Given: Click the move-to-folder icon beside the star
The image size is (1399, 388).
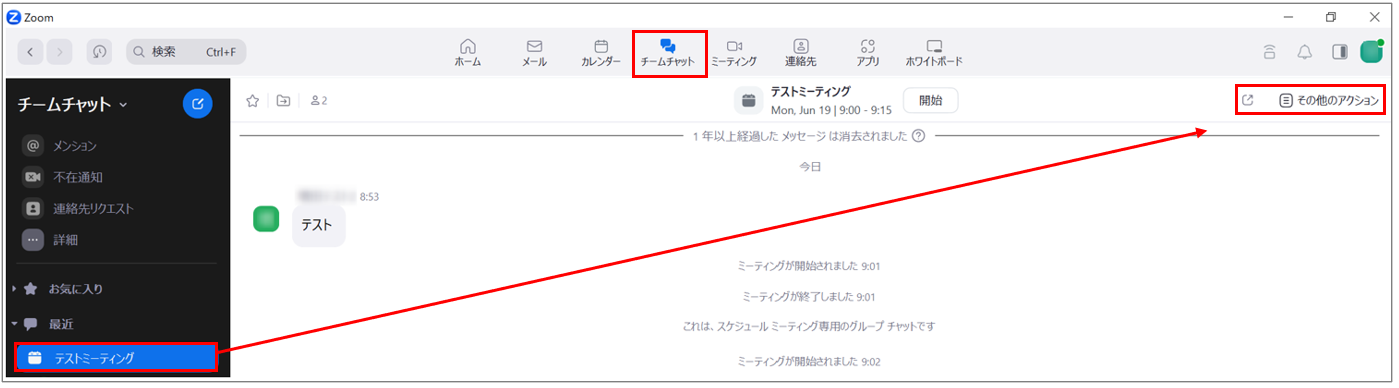Looking at the screenshot, I should (x=284, y=100).
